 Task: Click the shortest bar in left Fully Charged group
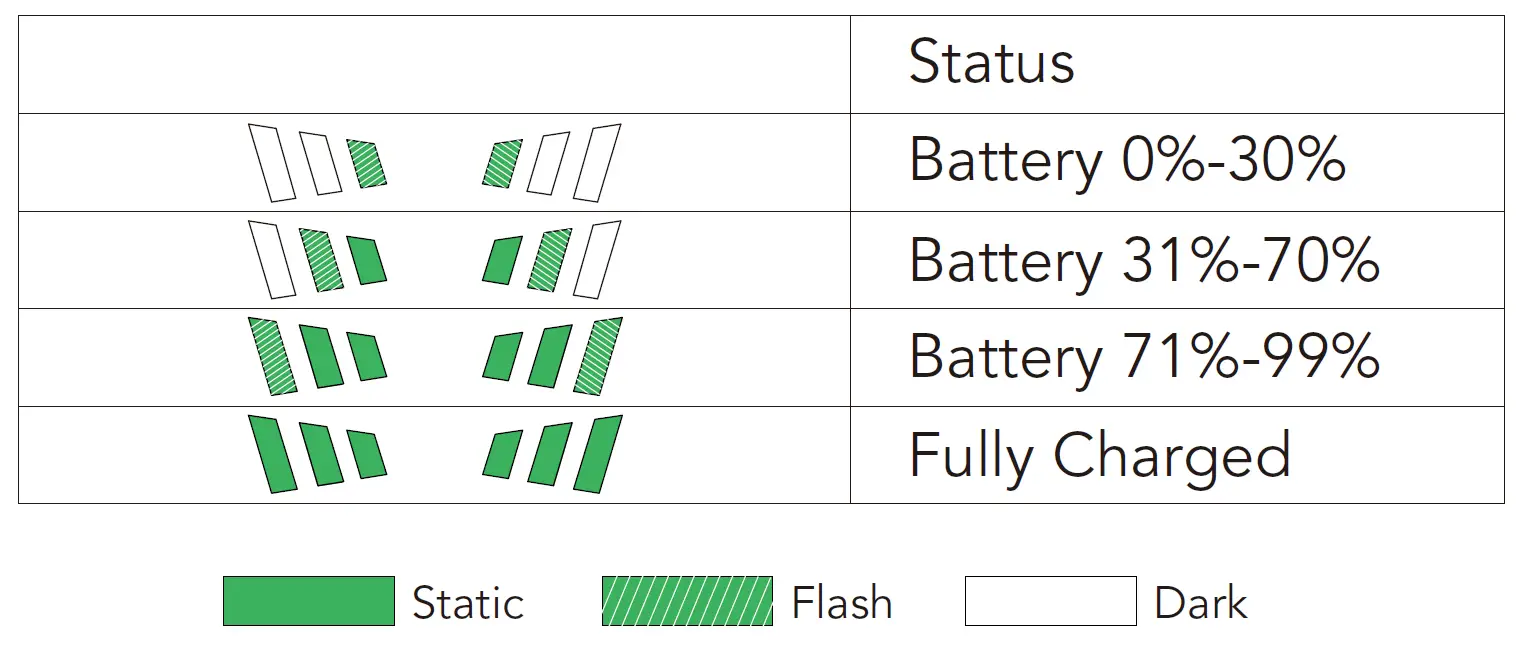pyautogui.click(x=366, y=455)
